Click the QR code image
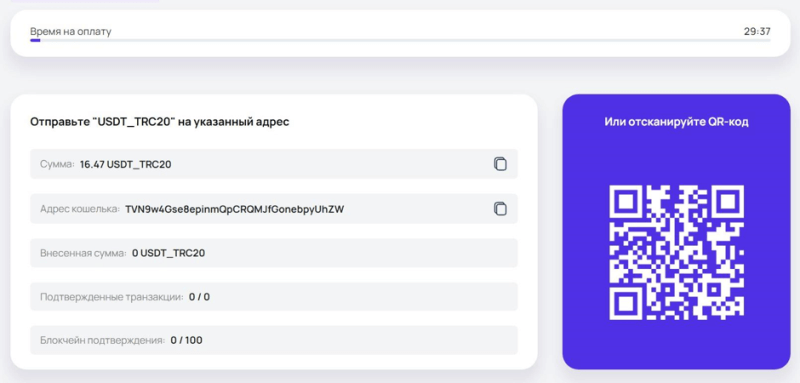Viewport: 800px width, 383px height. 676,252
